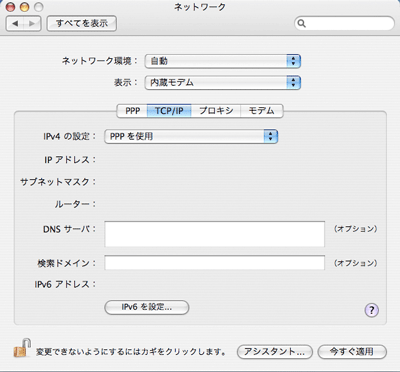Click the IPv6 を設定... button

pos(147,307)
